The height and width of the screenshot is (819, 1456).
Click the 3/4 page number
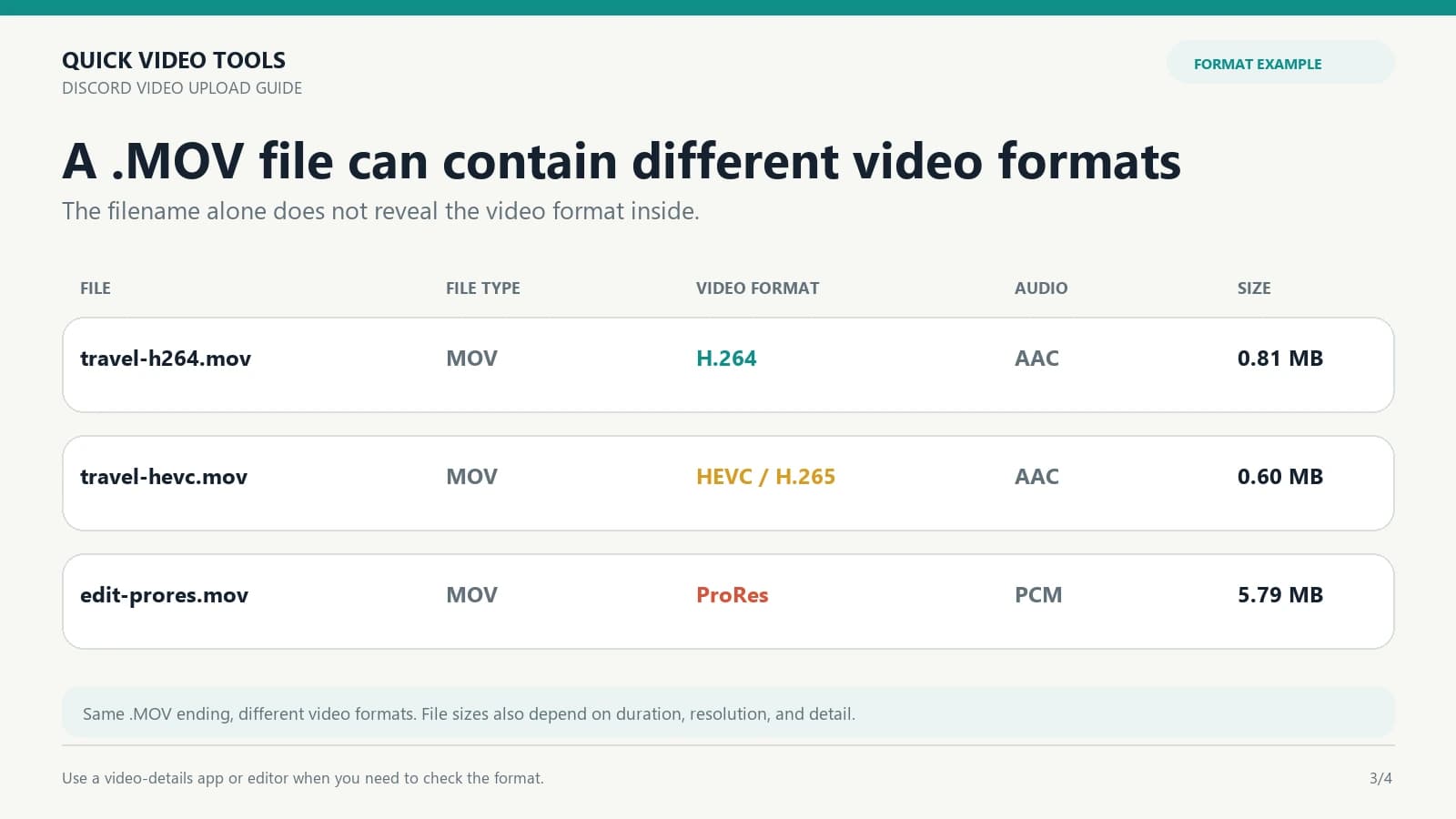coord(1380,779)
